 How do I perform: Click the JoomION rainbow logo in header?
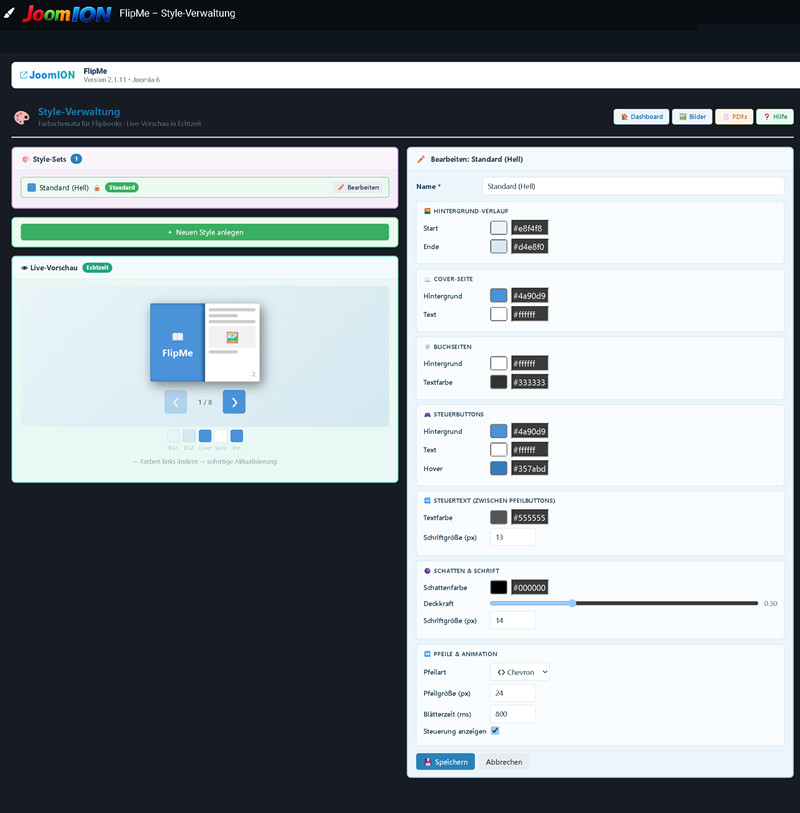click(x=66, y=13)
